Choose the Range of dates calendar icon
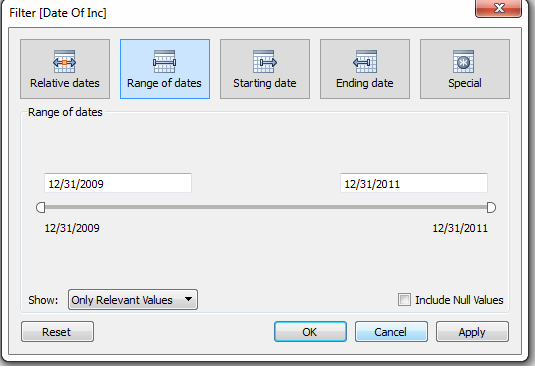The image size is (535, 371). coord(164,61)
